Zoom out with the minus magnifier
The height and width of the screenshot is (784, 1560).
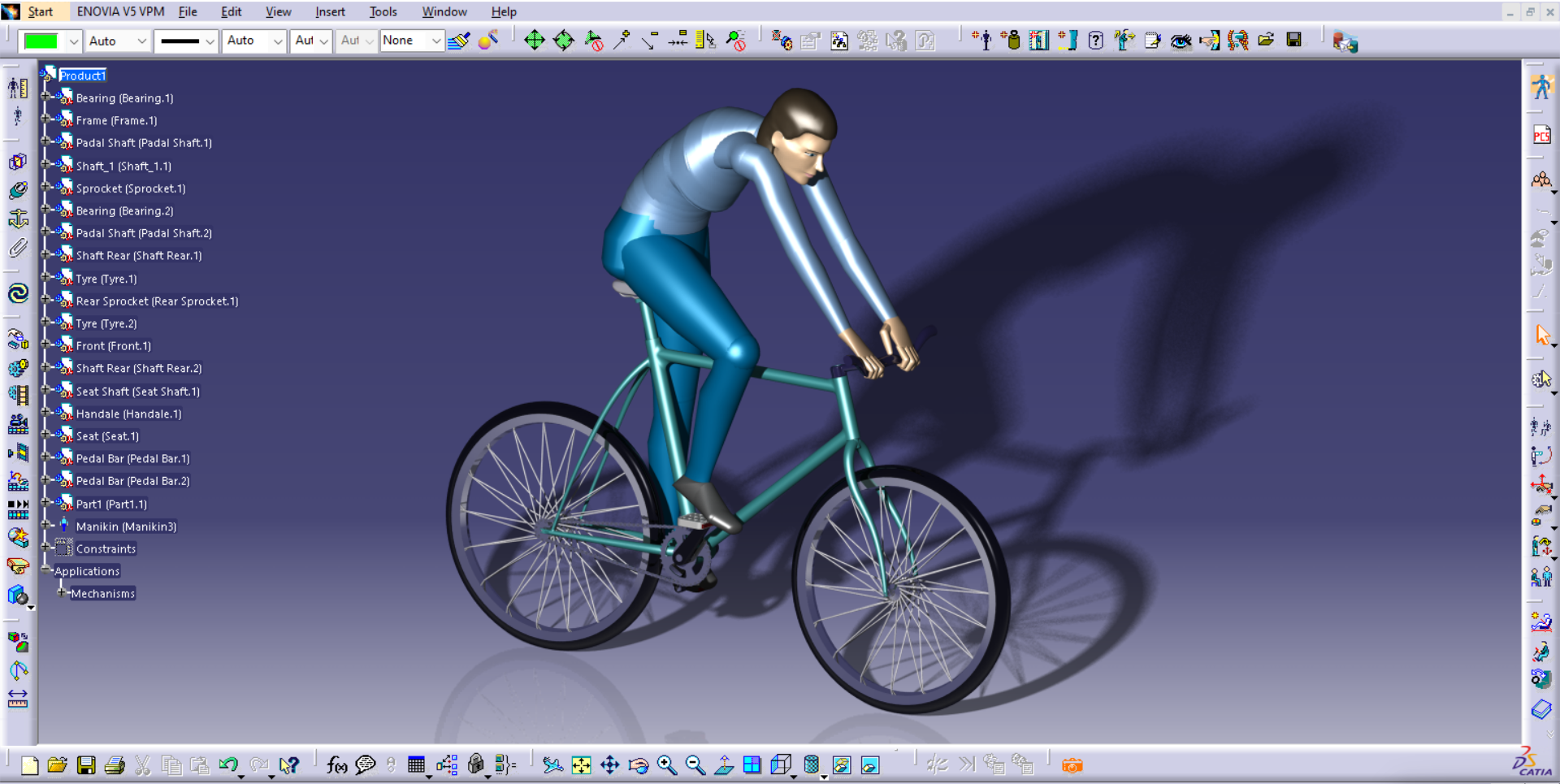(695, 765)
